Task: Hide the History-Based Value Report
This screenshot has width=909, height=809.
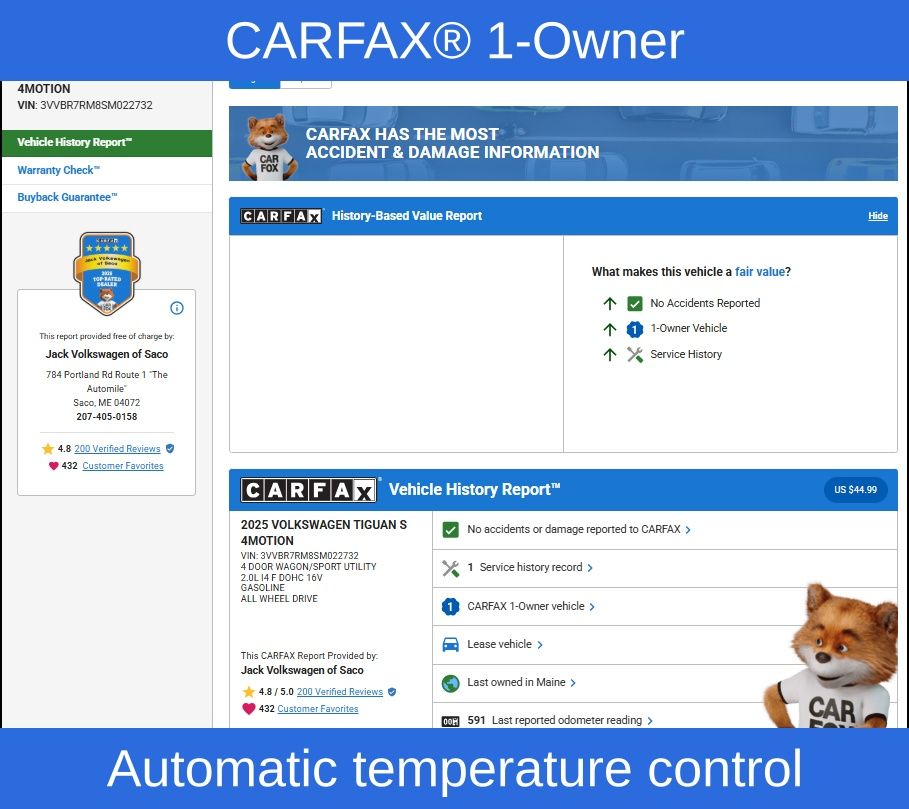Action: click(877, 216)
